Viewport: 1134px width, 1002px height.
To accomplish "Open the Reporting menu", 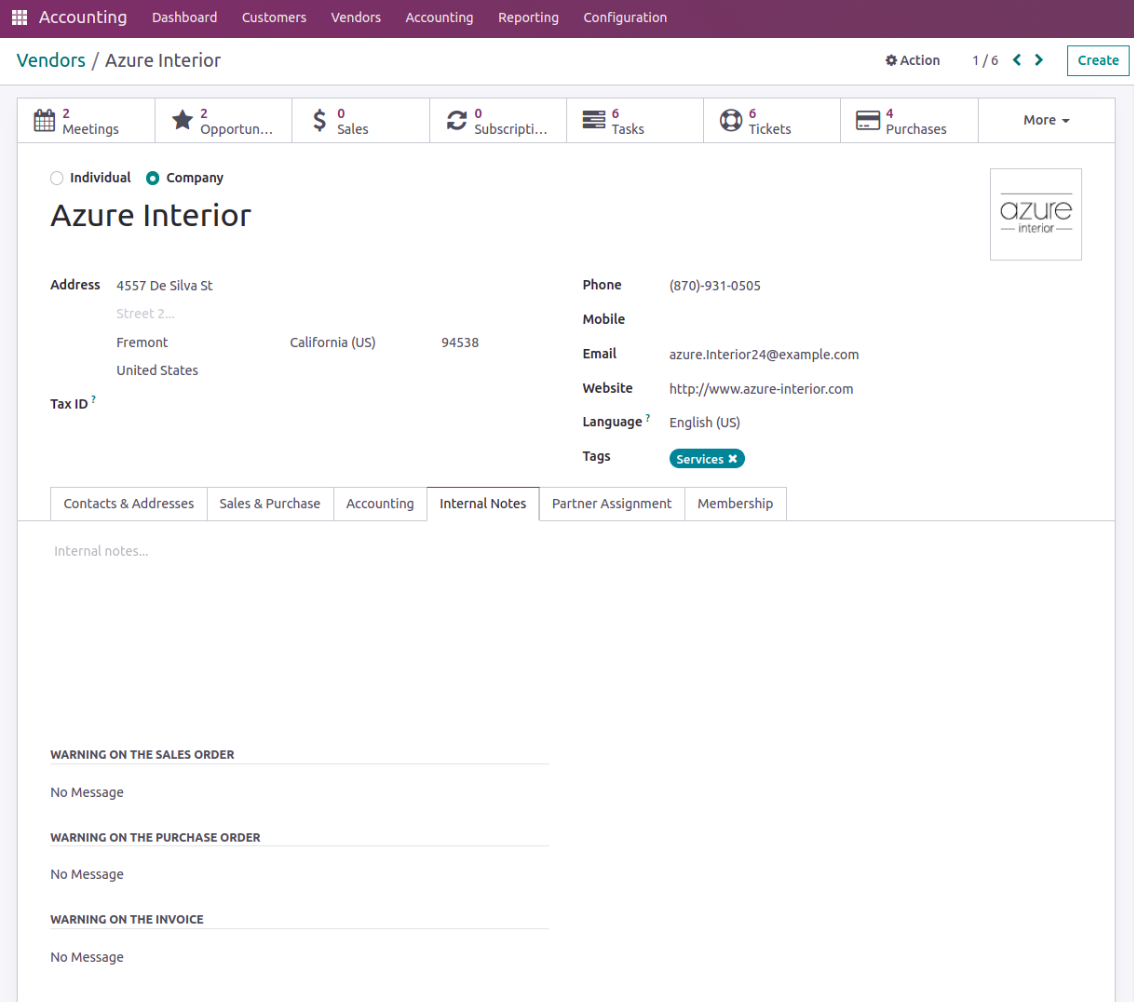I will [528, 17].
